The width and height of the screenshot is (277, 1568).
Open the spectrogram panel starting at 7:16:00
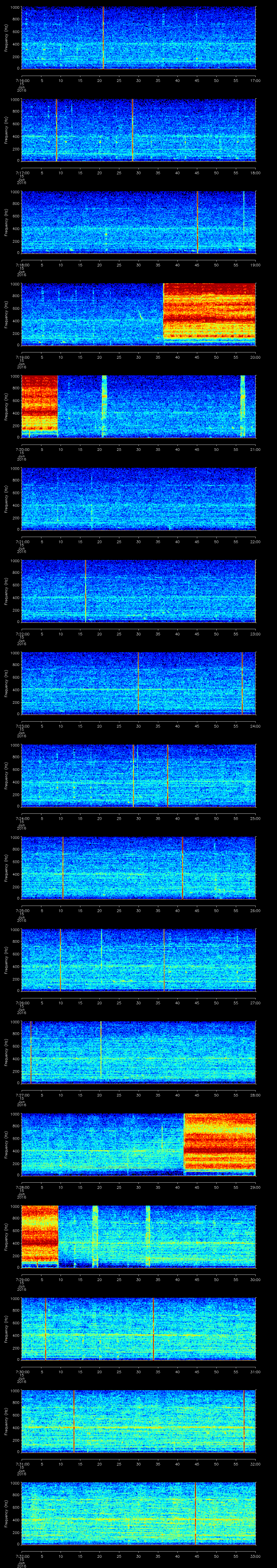pos(138,38)
